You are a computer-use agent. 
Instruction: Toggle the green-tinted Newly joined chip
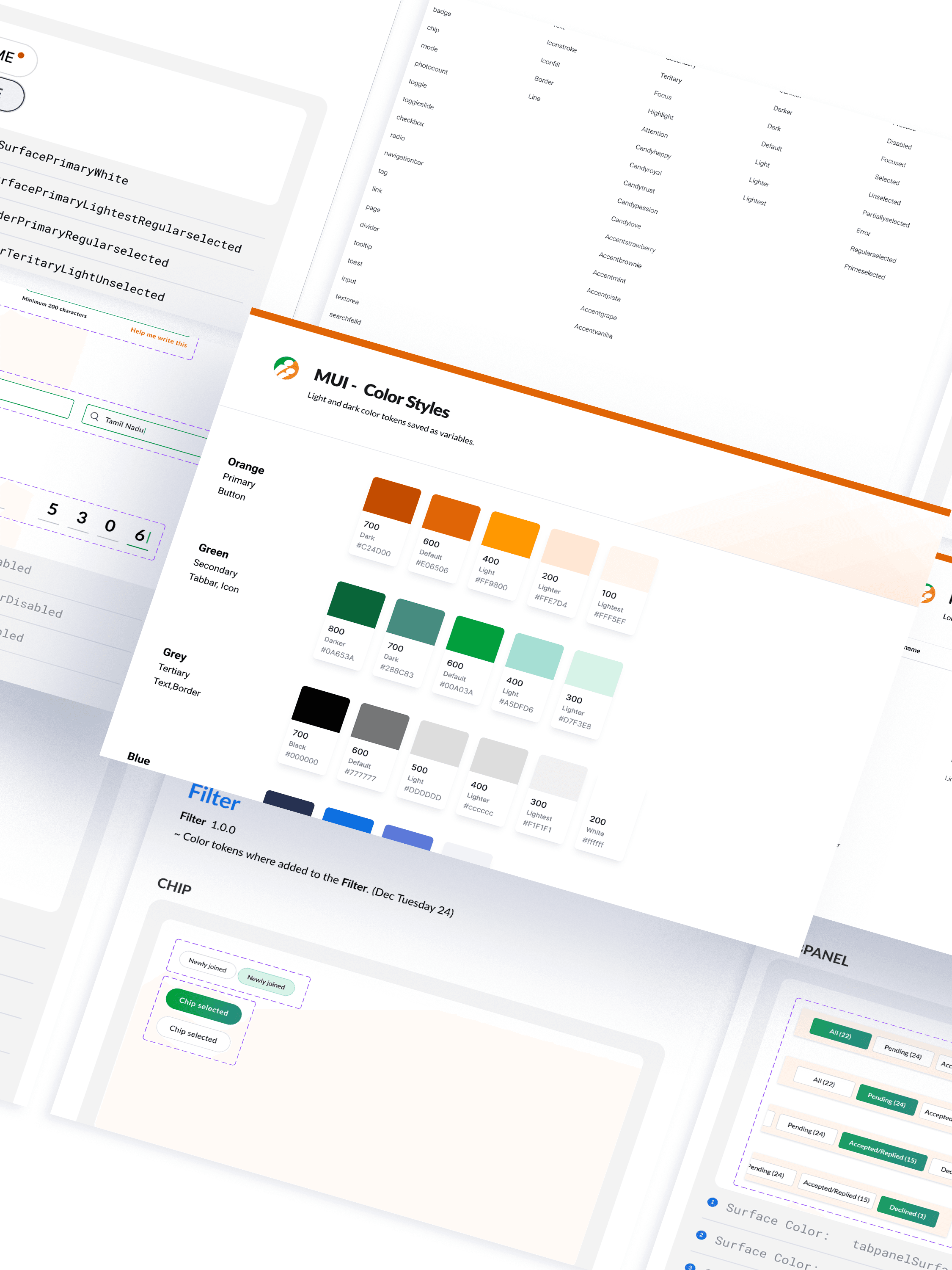coord(266,982)
